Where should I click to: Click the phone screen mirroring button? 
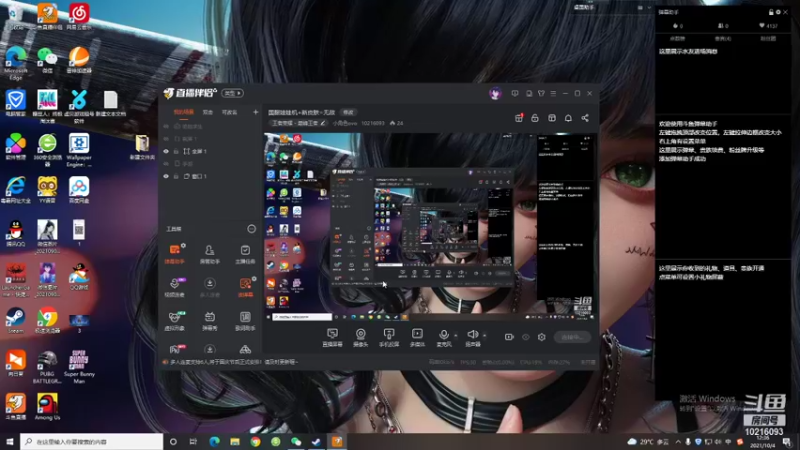coord(389,337)
